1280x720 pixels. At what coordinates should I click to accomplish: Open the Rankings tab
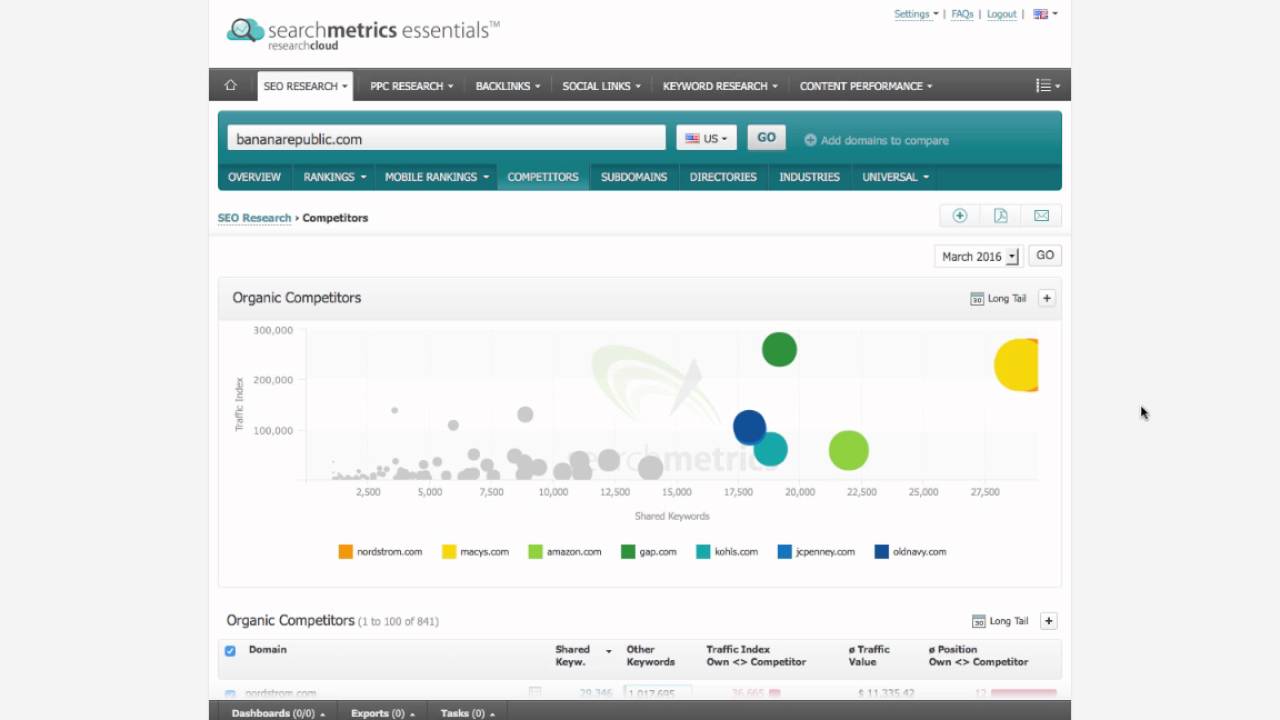click(334, 177)
